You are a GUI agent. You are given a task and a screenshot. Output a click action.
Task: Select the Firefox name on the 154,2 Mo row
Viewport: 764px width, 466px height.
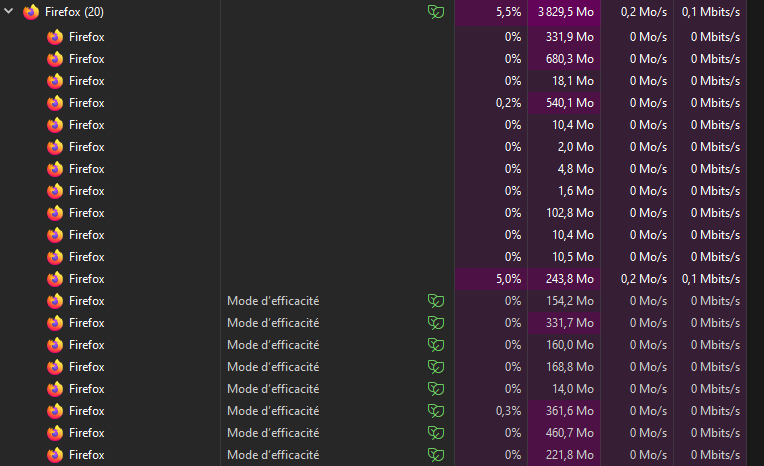[87, 301]
